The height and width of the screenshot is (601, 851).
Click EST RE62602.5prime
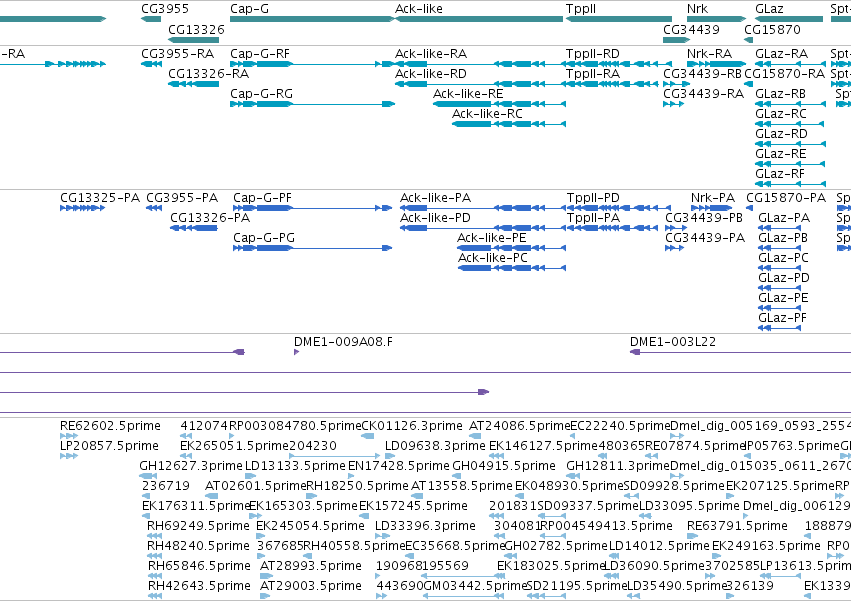coord(69,436)
